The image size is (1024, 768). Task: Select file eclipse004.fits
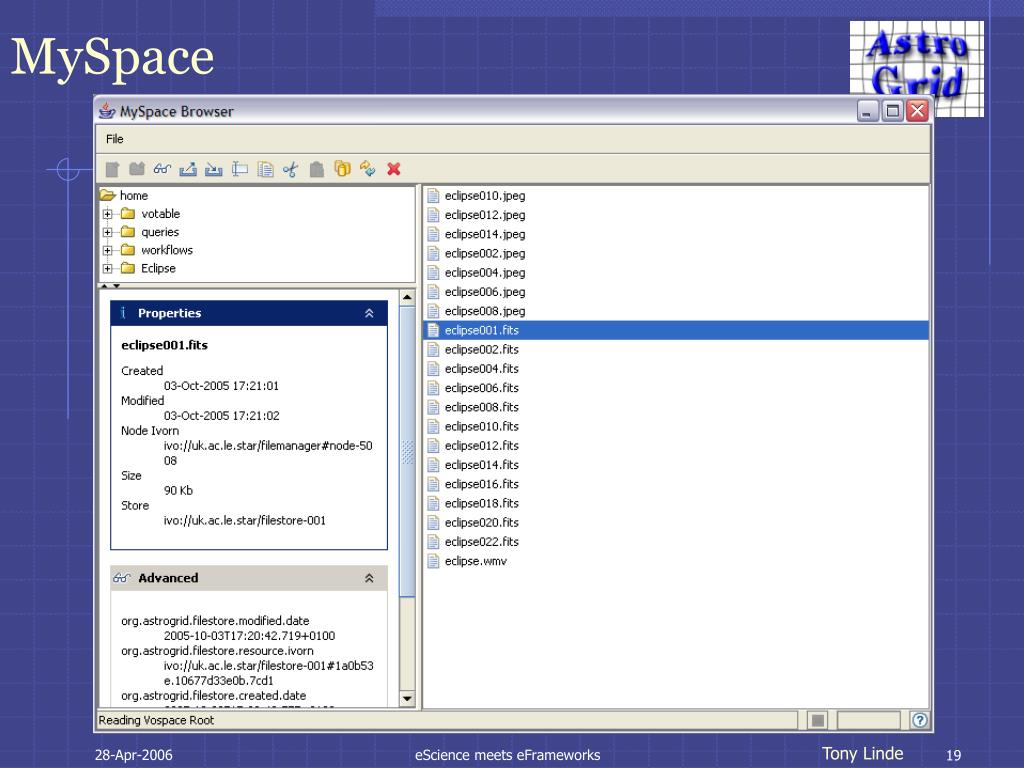482,369
